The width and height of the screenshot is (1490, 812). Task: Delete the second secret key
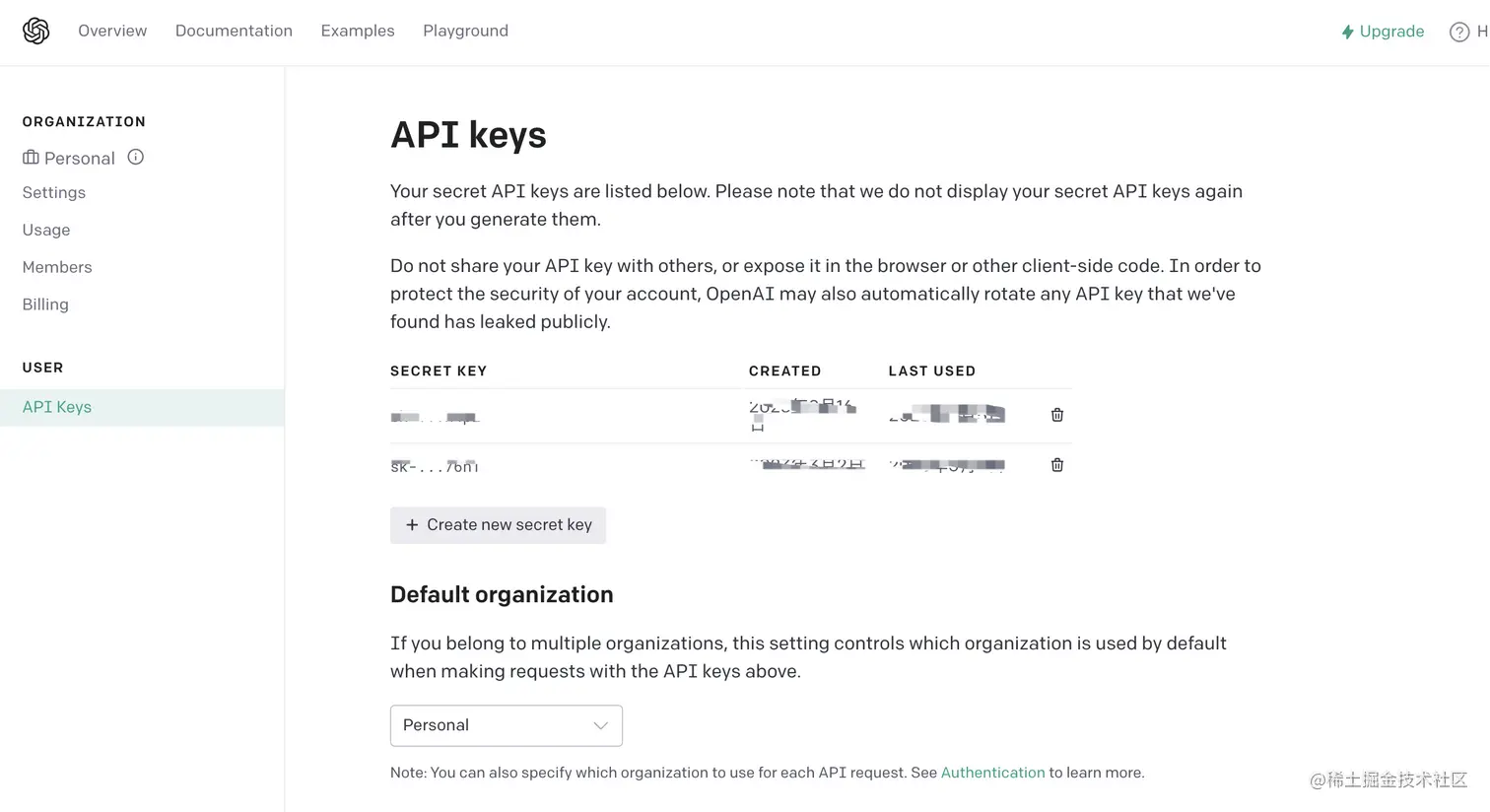pyautogui.click(x=1057, y=465)
